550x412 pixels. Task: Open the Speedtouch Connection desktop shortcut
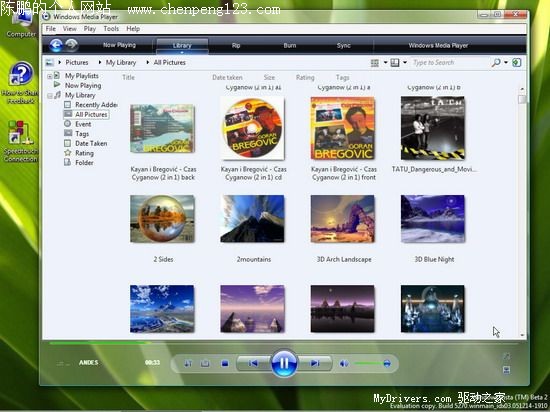tap(20, 141)
